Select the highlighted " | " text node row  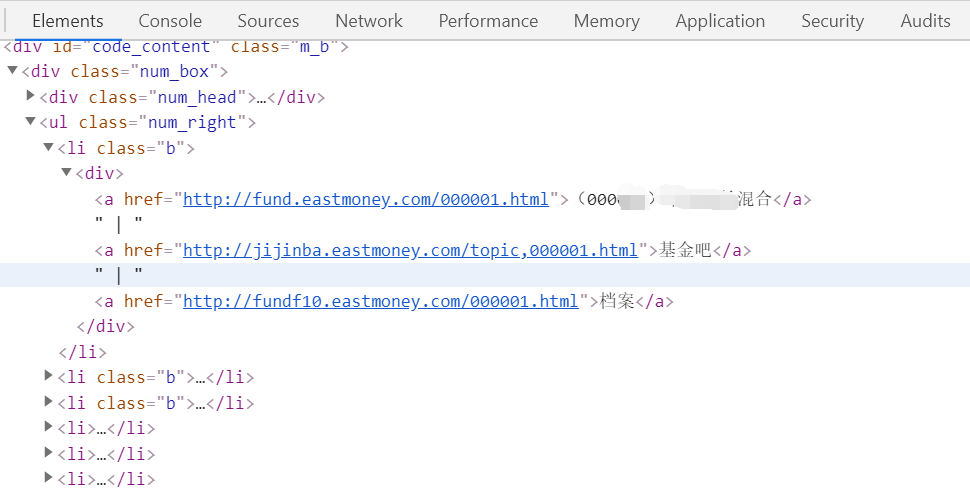click(485, 275)
